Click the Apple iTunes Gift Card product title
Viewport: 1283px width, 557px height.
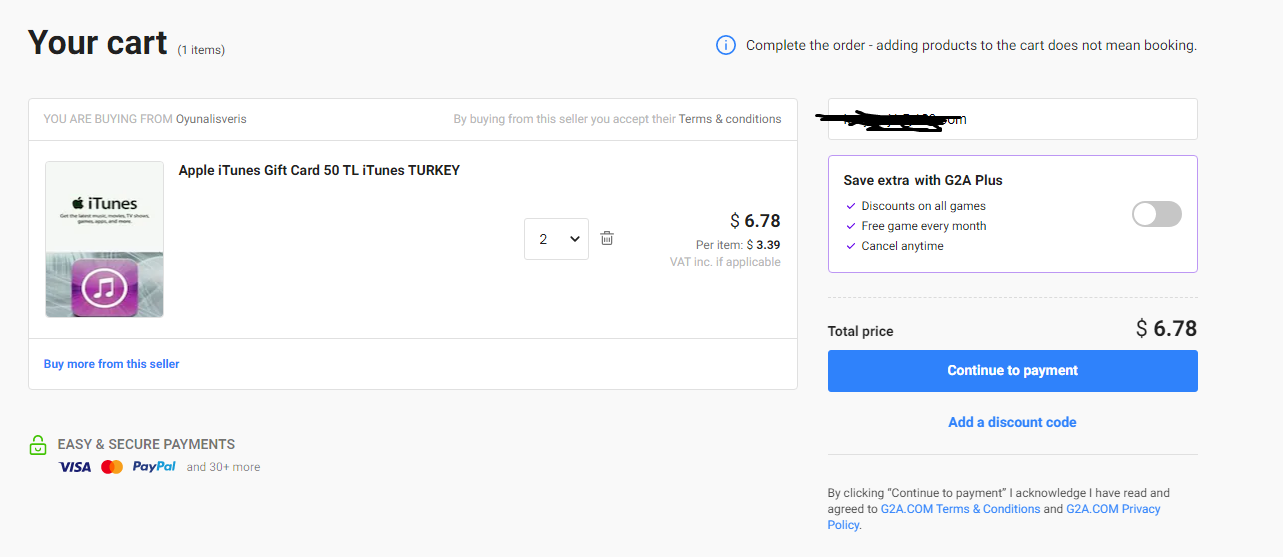(x=319, y=170)
